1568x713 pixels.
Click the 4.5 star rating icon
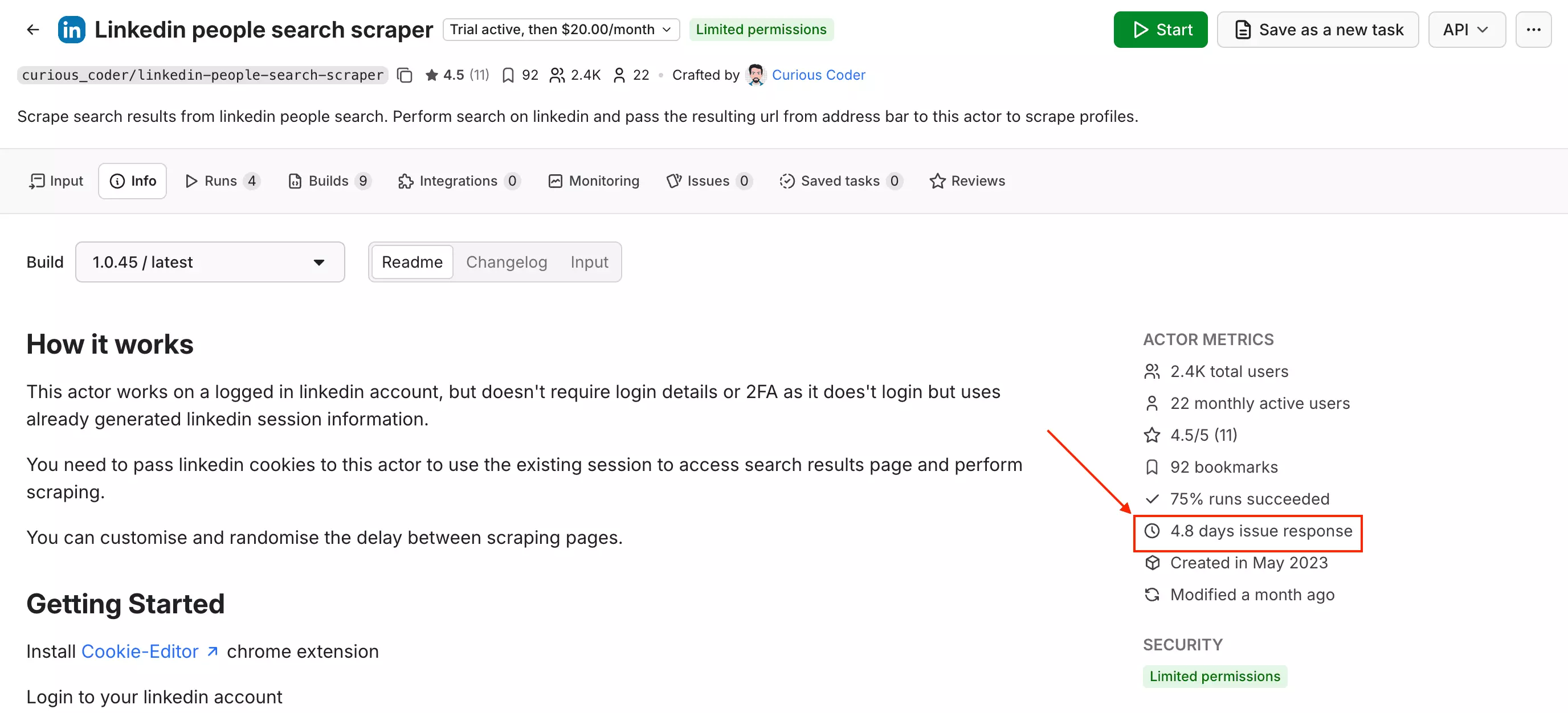pyautogui.click(x=431, y=75)
